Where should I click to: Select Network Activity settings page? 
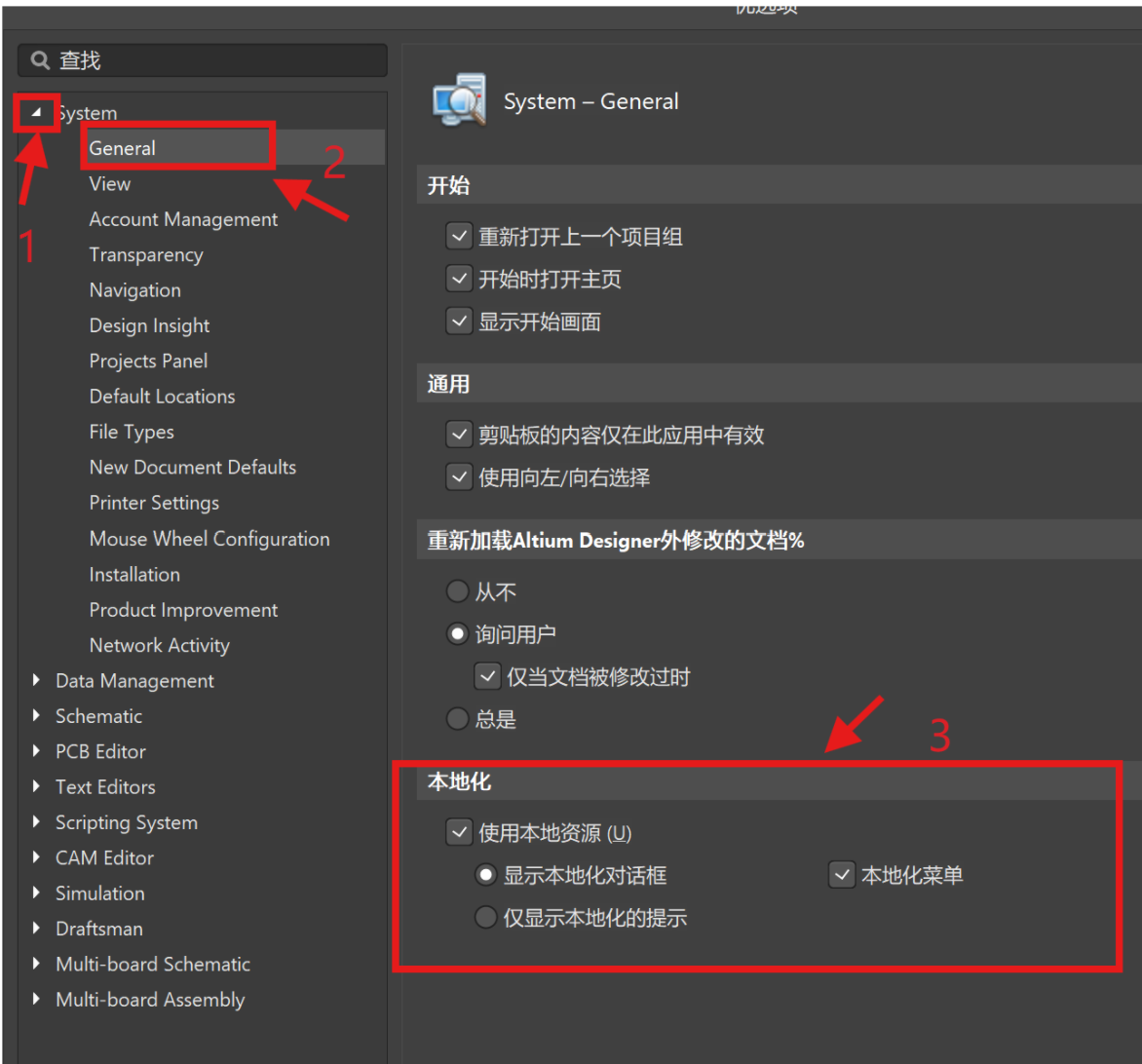pyautogui.click(x=159, y=645)
